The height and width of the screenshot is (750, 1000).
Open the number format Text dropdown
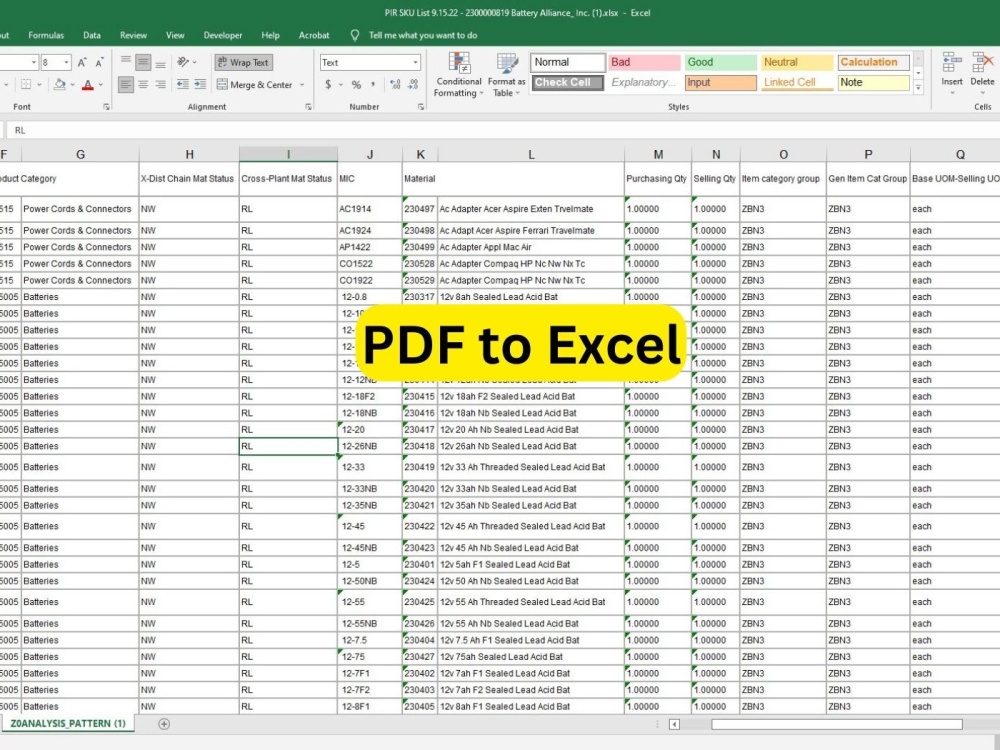click(416, 62)
